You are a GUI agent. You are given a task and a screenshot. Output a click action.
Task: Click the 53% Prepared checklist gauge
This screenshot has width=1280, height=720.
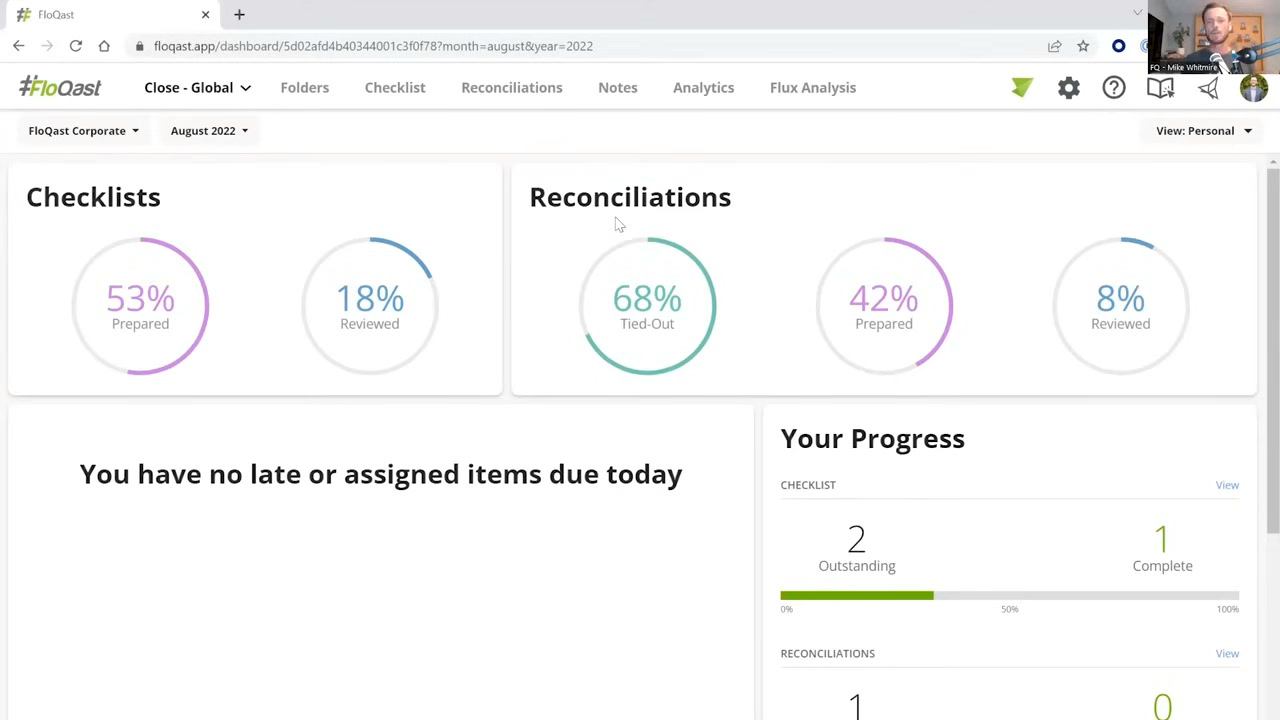coord(141,306)
